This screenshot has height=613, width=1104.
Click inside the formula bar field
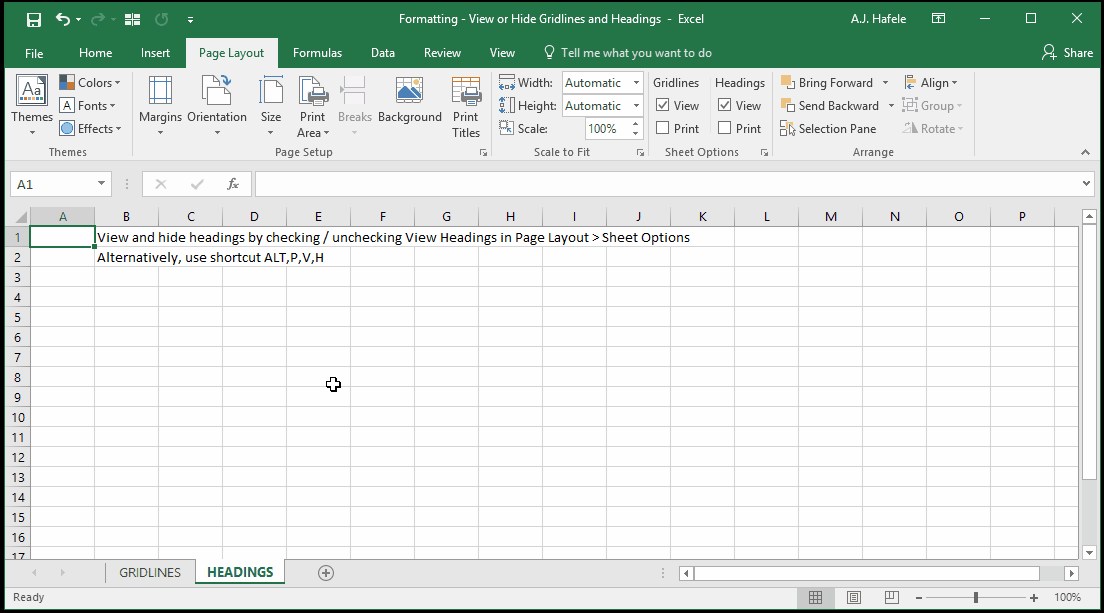(x=666, y=184)
